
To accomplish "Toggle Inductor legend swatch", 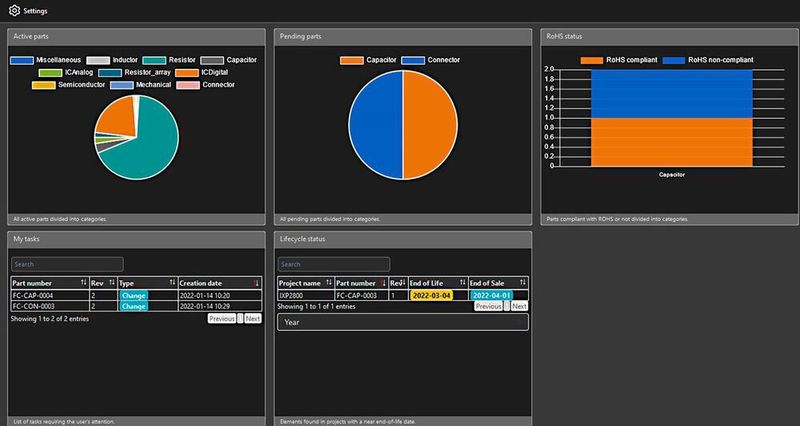I will pyautogui.click(x=98, y=60).
